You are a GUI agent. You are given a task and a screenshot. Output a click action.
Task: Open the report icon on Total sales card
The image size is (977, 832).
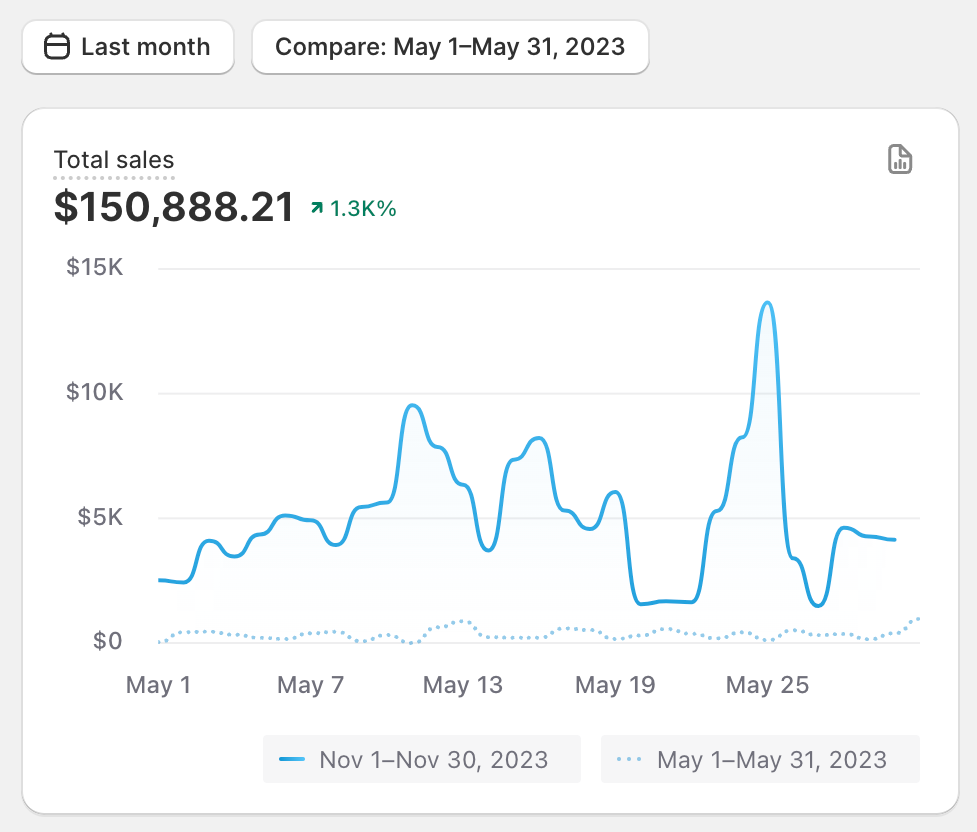click(x=900, y=160)
